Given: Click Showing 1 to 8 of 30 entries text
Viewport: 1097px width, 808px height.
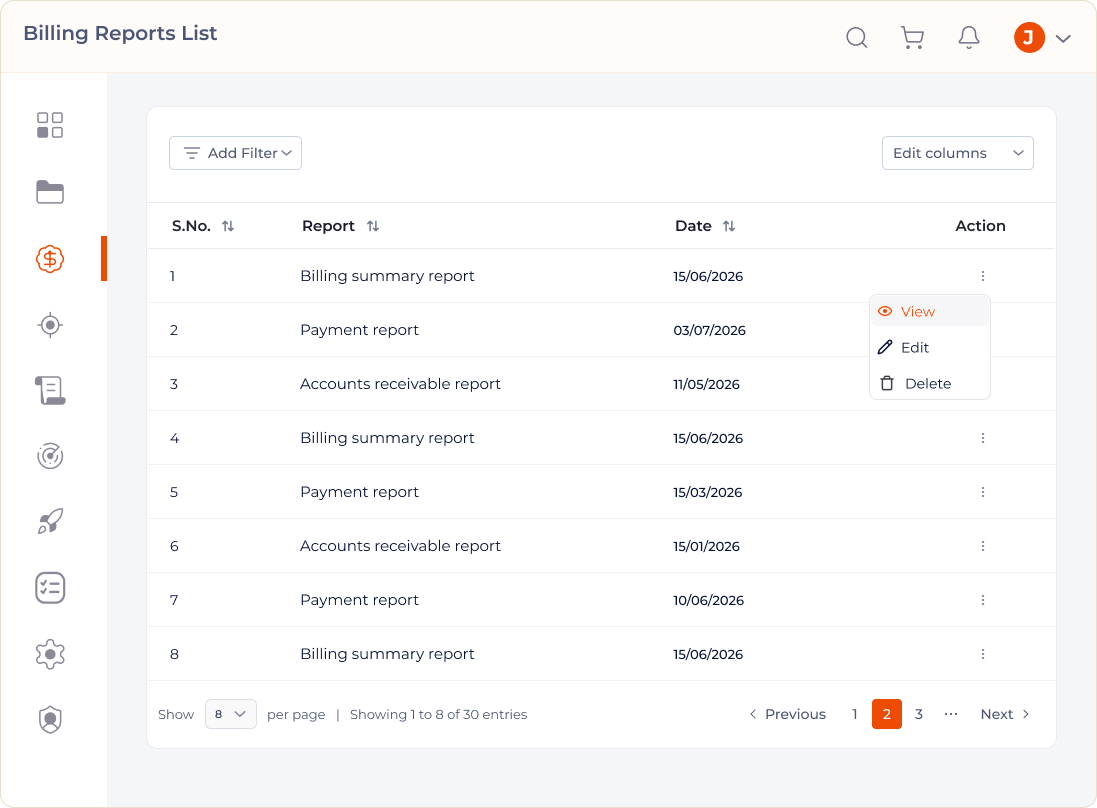Looking at the screenshot, I should 438,714.
